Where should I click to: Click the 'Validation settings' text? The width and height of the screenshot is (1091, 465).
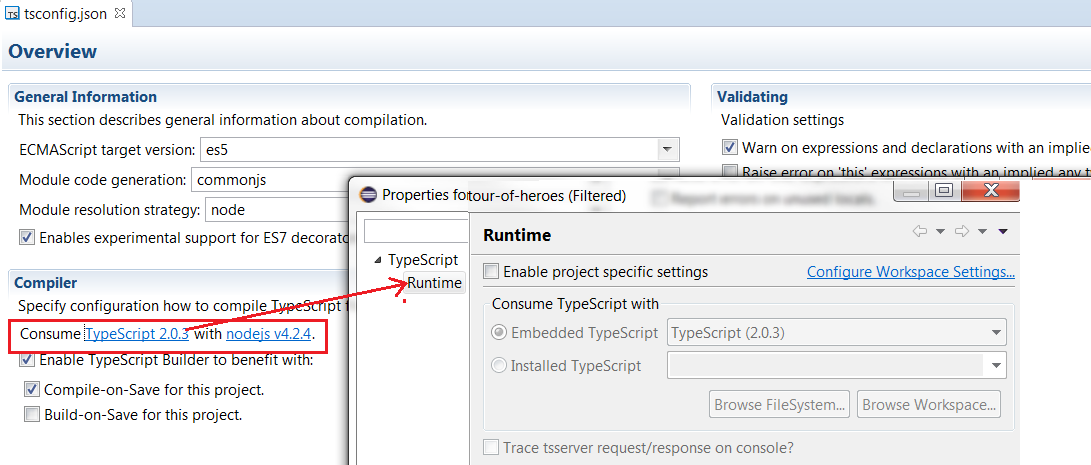782,120
